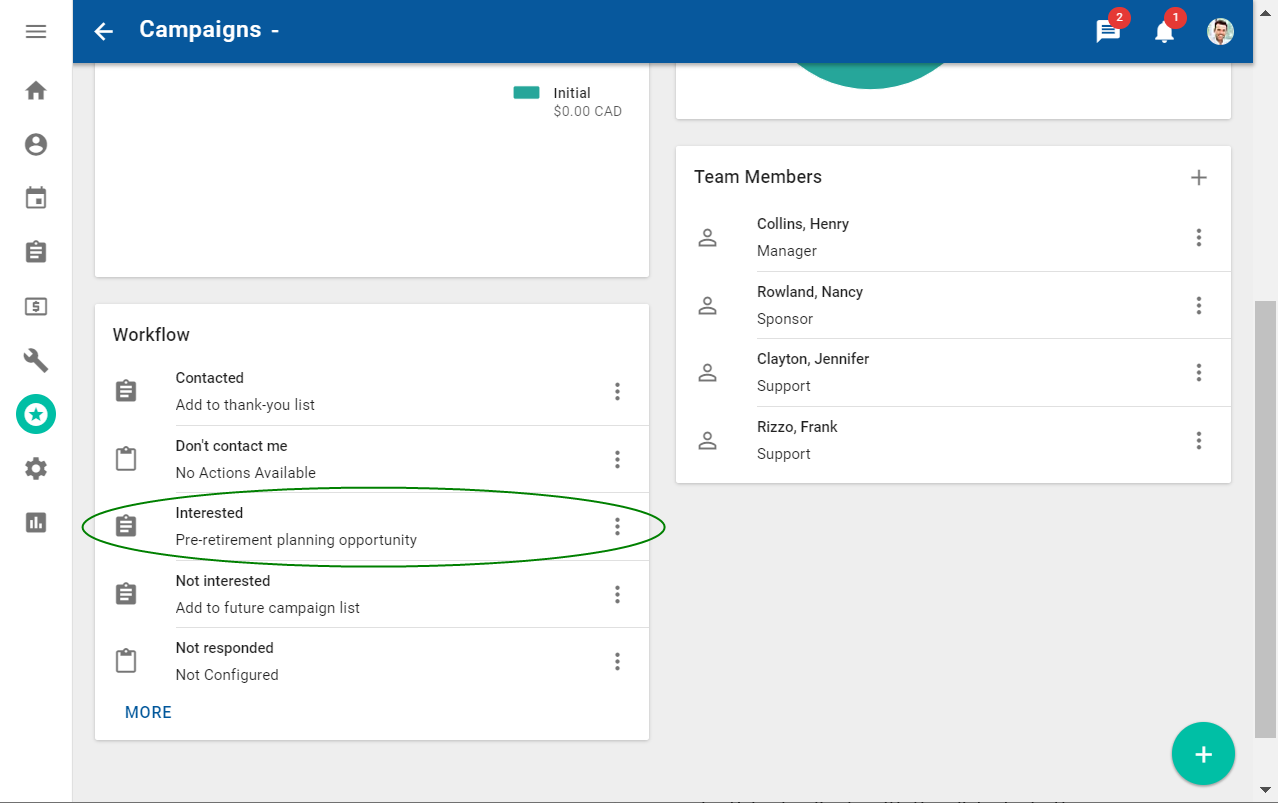This screenshot has width=1278, height=803.
Task: Open Contacts from sidebar person icon
Action: click(x=36, y=145)
